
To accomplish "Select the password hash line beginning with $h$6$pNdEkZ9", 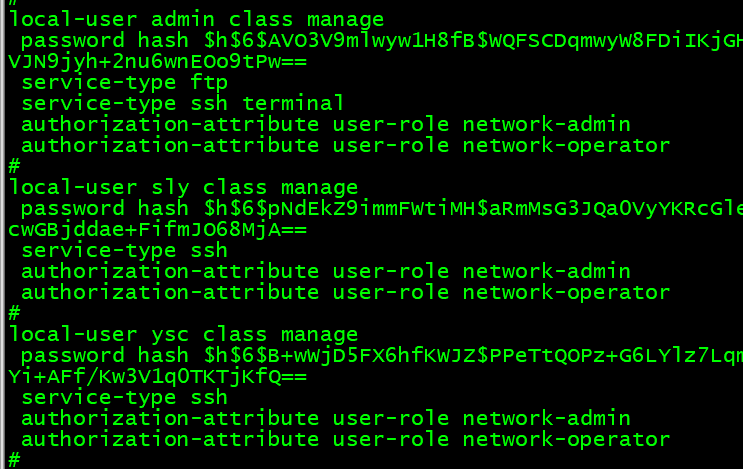I will [380, 209].
